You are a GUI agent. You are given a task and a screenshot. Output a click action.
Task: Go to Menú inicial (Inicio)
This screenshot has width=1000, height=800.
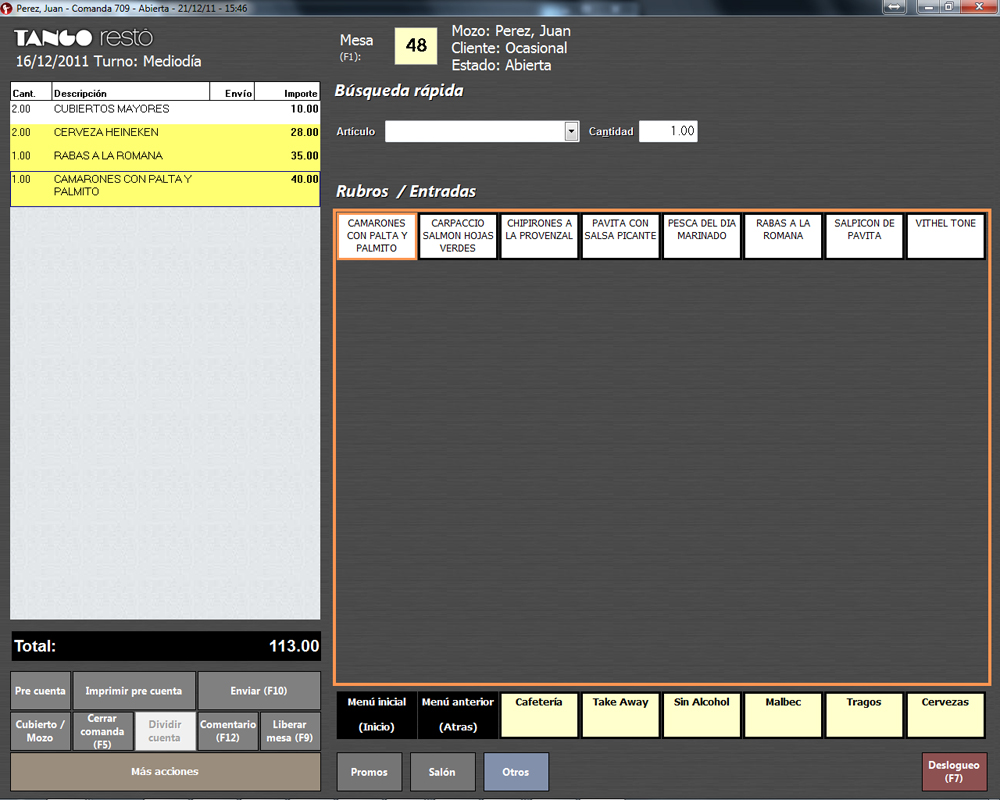point(377,715)
